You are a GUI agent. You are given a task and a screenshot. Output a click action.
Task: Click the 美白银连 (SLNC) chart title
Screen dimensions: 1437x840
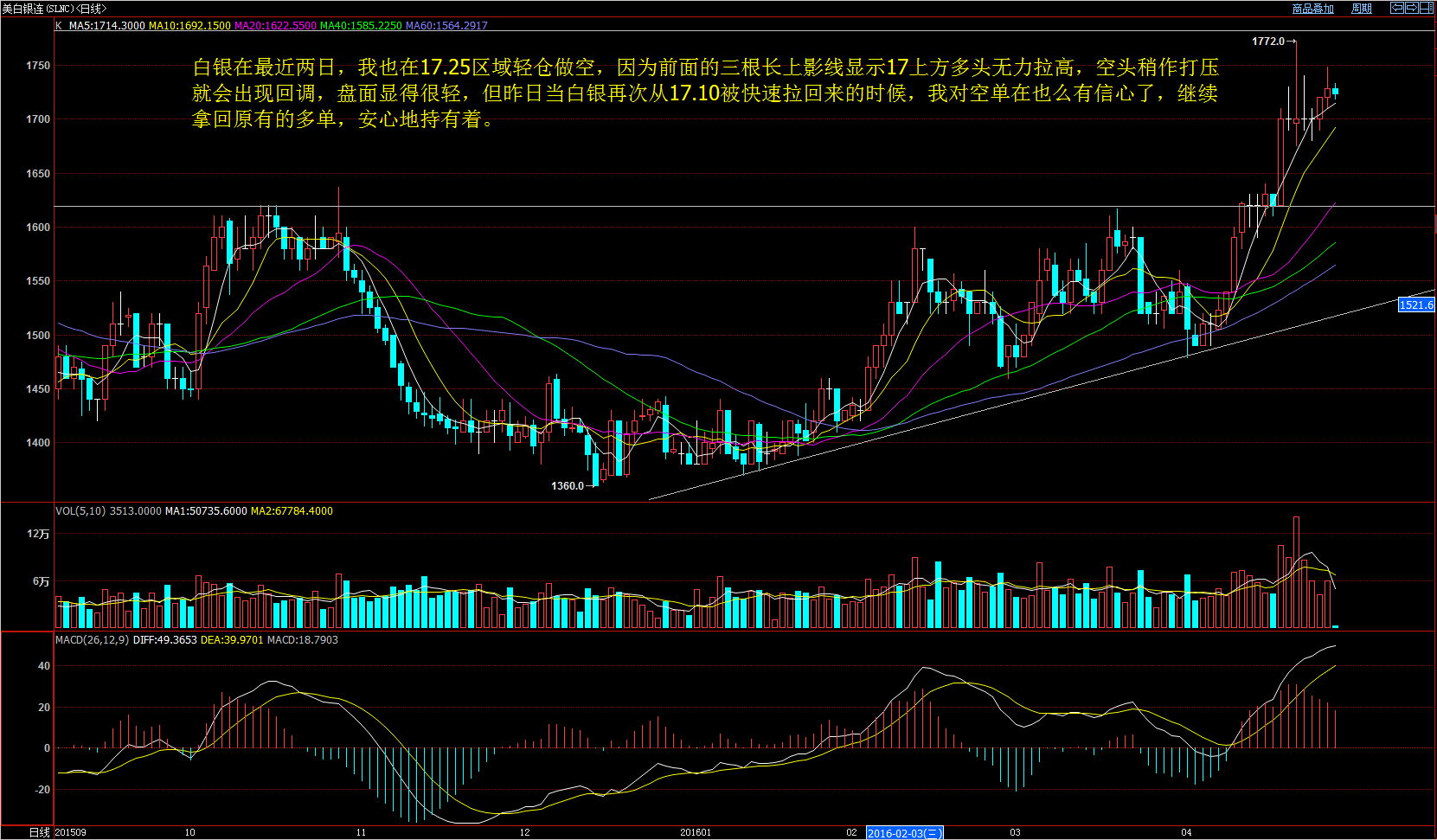pos(54,9)
